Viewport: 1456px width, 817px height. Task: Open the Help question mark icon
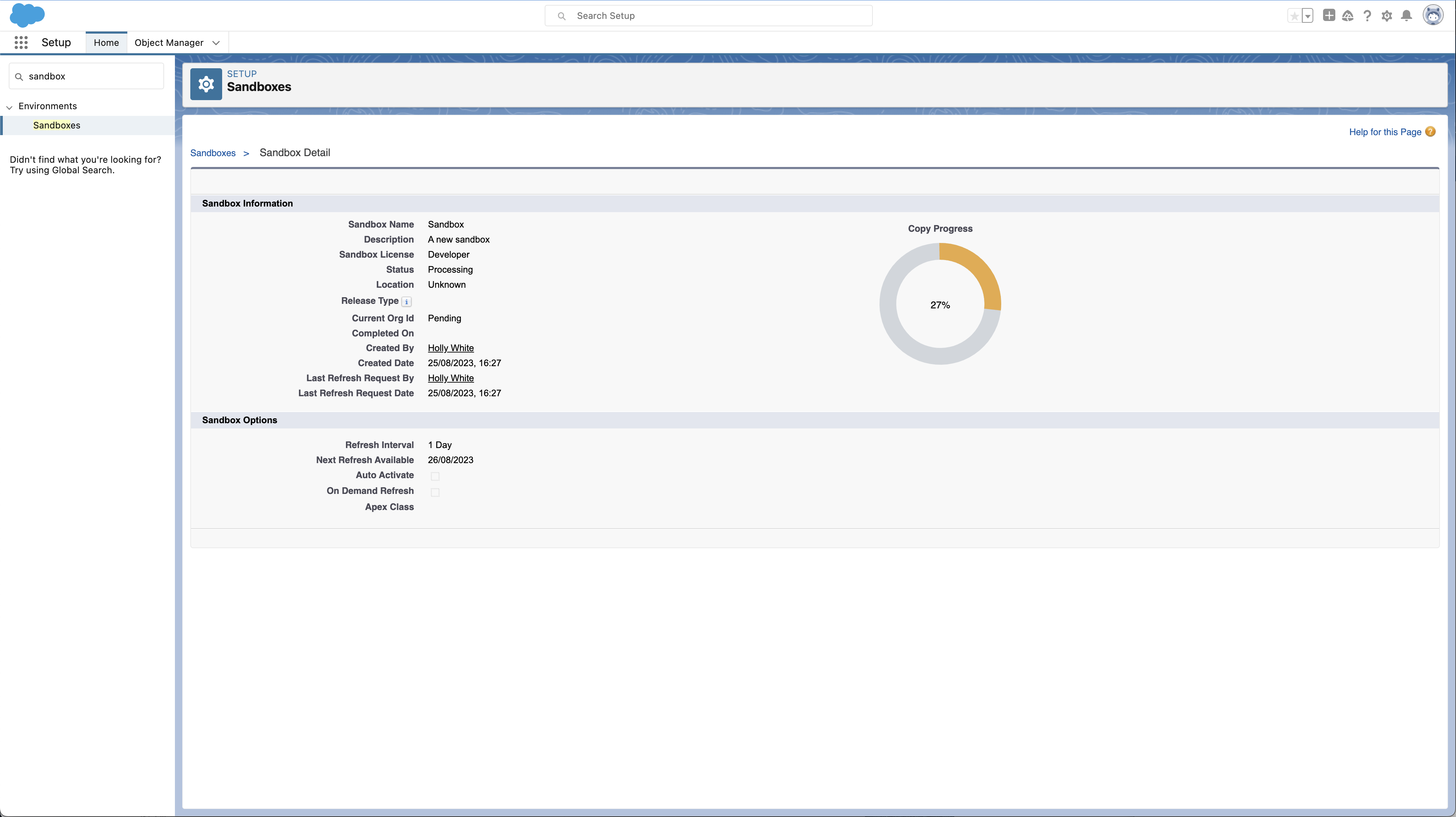[1367, 16]
